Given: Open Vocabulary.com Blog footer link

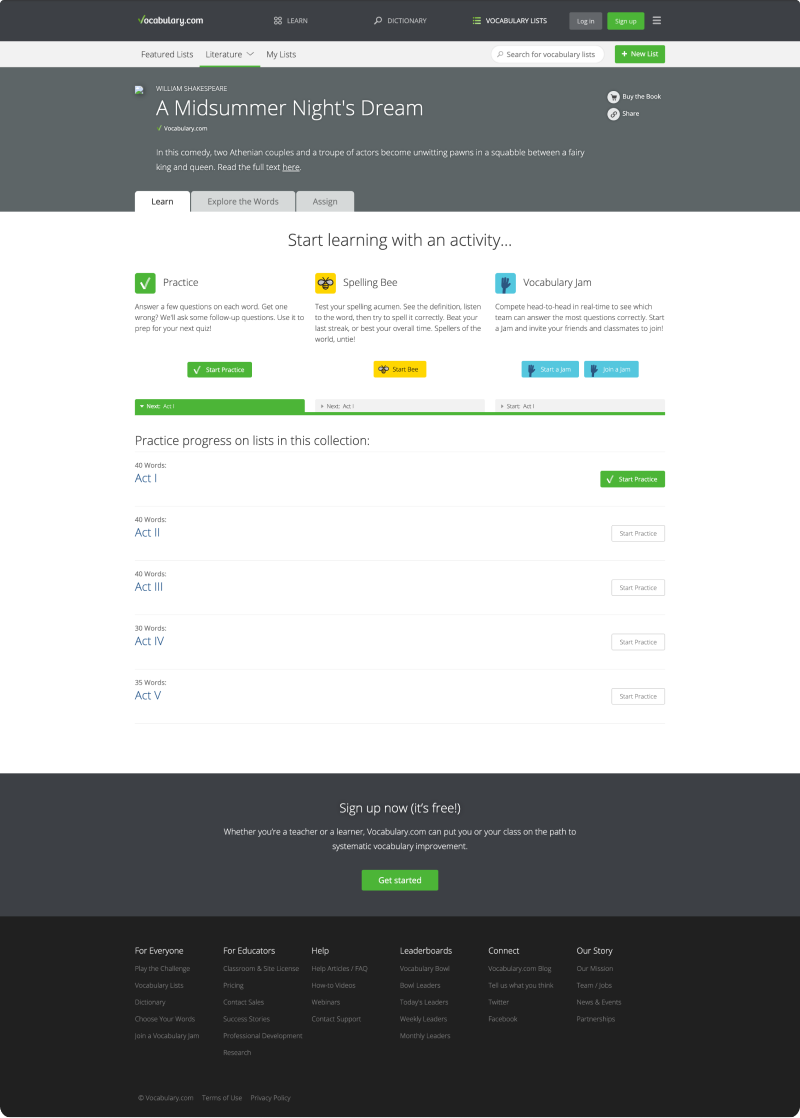Looking at the screenshot, I should pyautogui.click(x=520, y=969).
